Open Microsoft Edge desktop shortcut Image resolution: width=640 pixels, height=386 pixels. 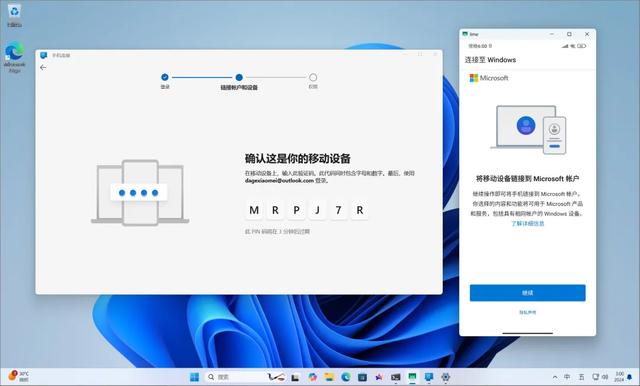14,57
